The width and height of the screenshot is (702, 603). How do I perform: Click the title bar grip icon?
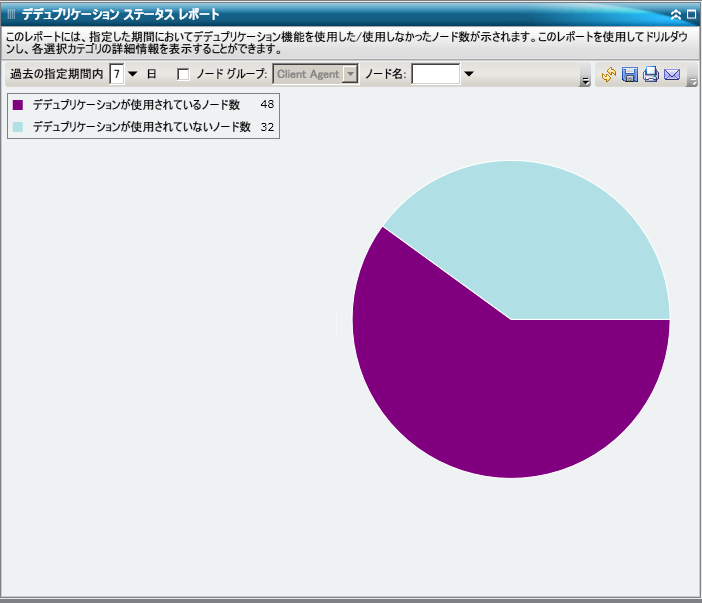(x=11, y=15)
